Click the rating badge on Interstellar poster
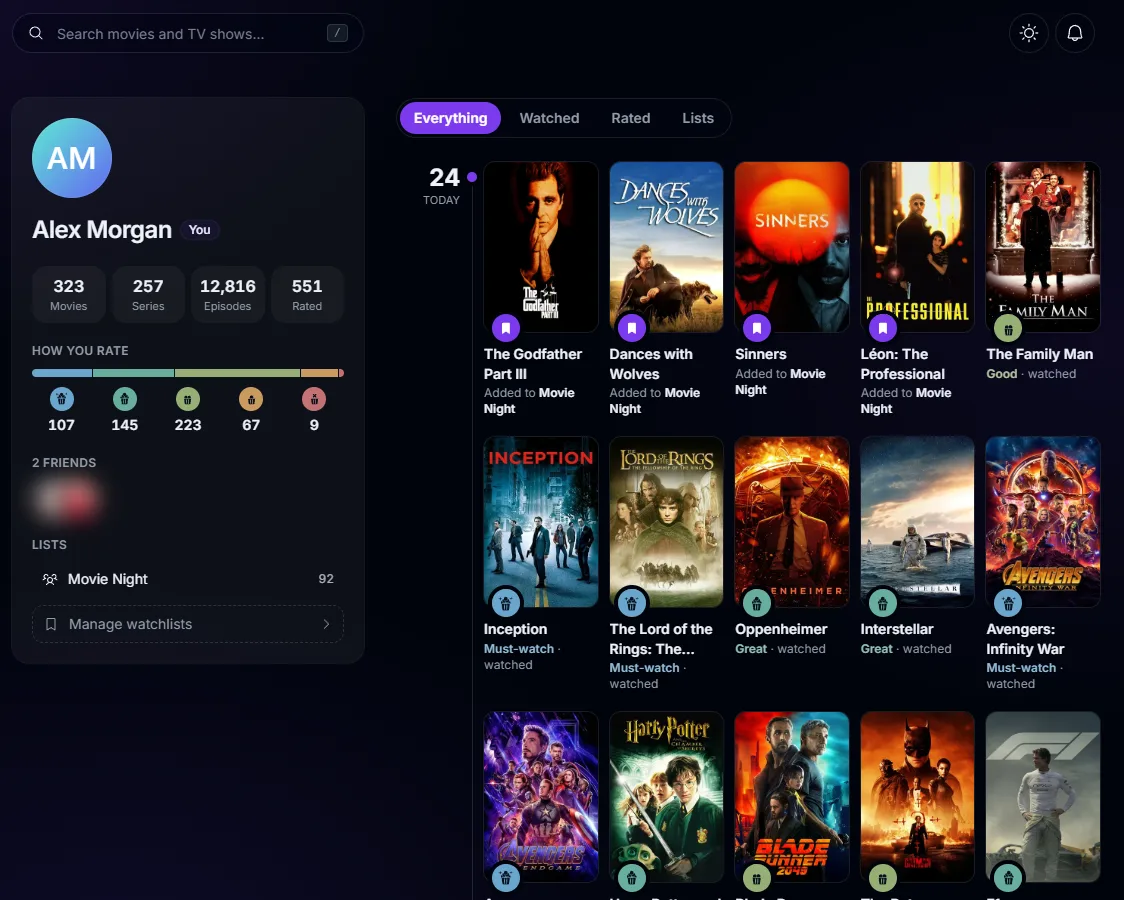The width and height of the screenshot is (1124, 900). [x=882, y=603]
